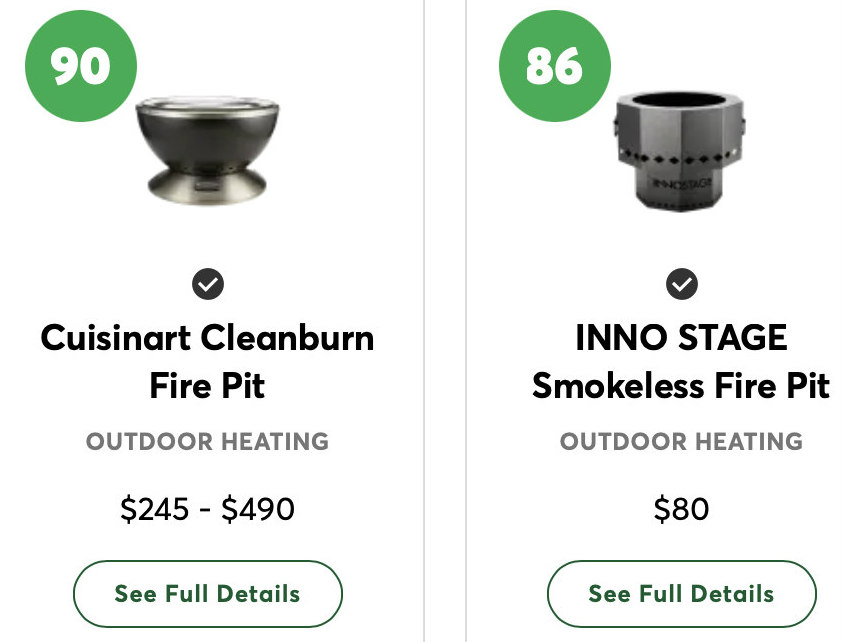Screen dimensions: 843x642
Task: Click the number 86 in rating circle
Action: click(554, 66)
